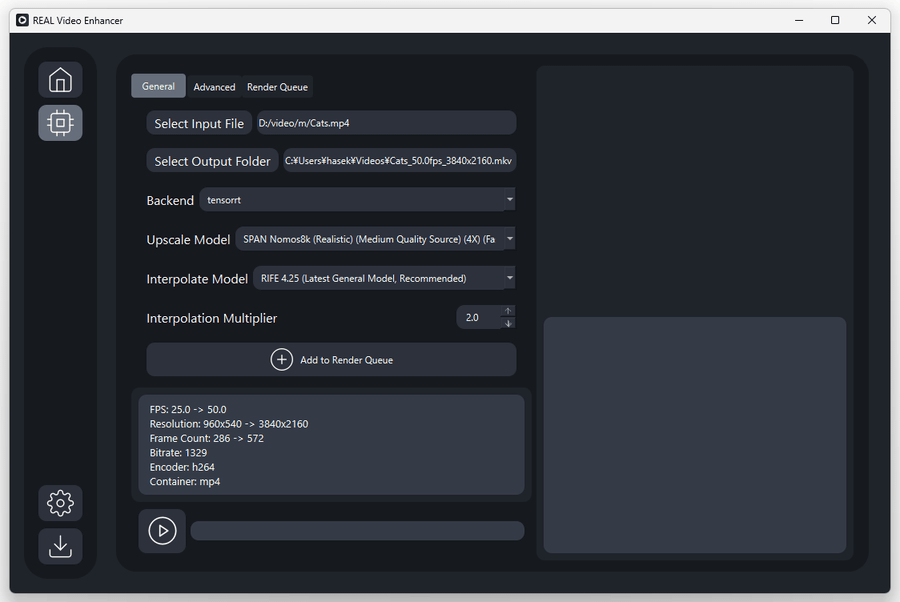
Task: Click the Container: mp4 line
Action: pos(184,481)
